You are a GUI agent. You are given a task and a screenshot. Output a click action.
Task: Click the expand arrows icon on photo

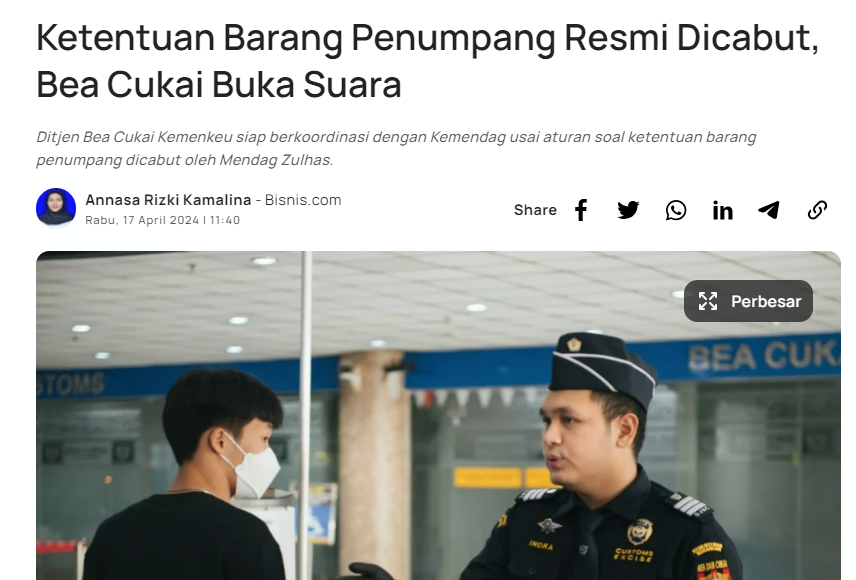tap(708, 301)
